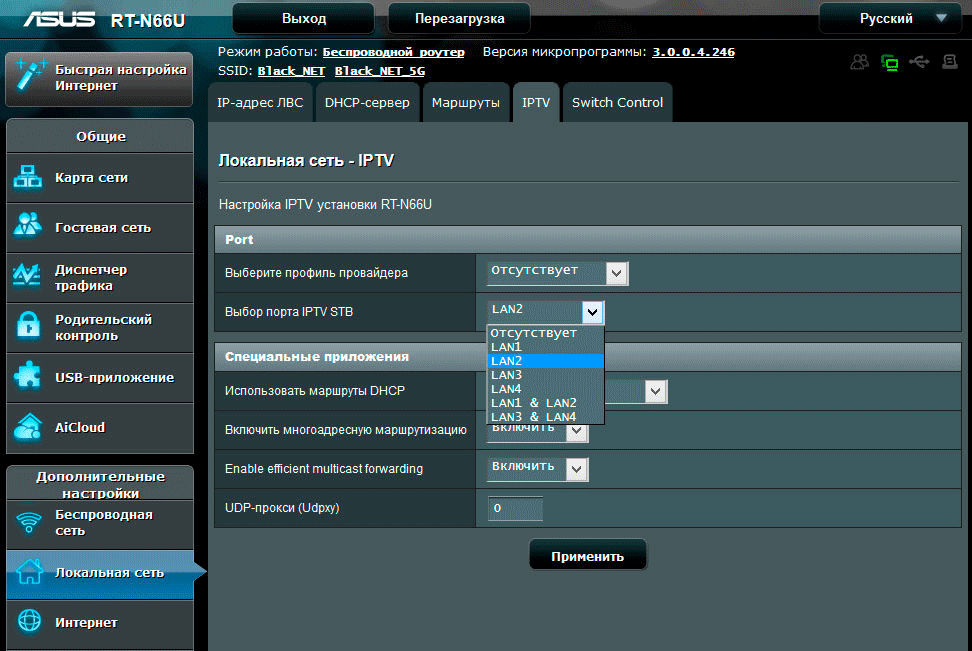Open 'Родительский контроль' menu label

pos(104,327)
